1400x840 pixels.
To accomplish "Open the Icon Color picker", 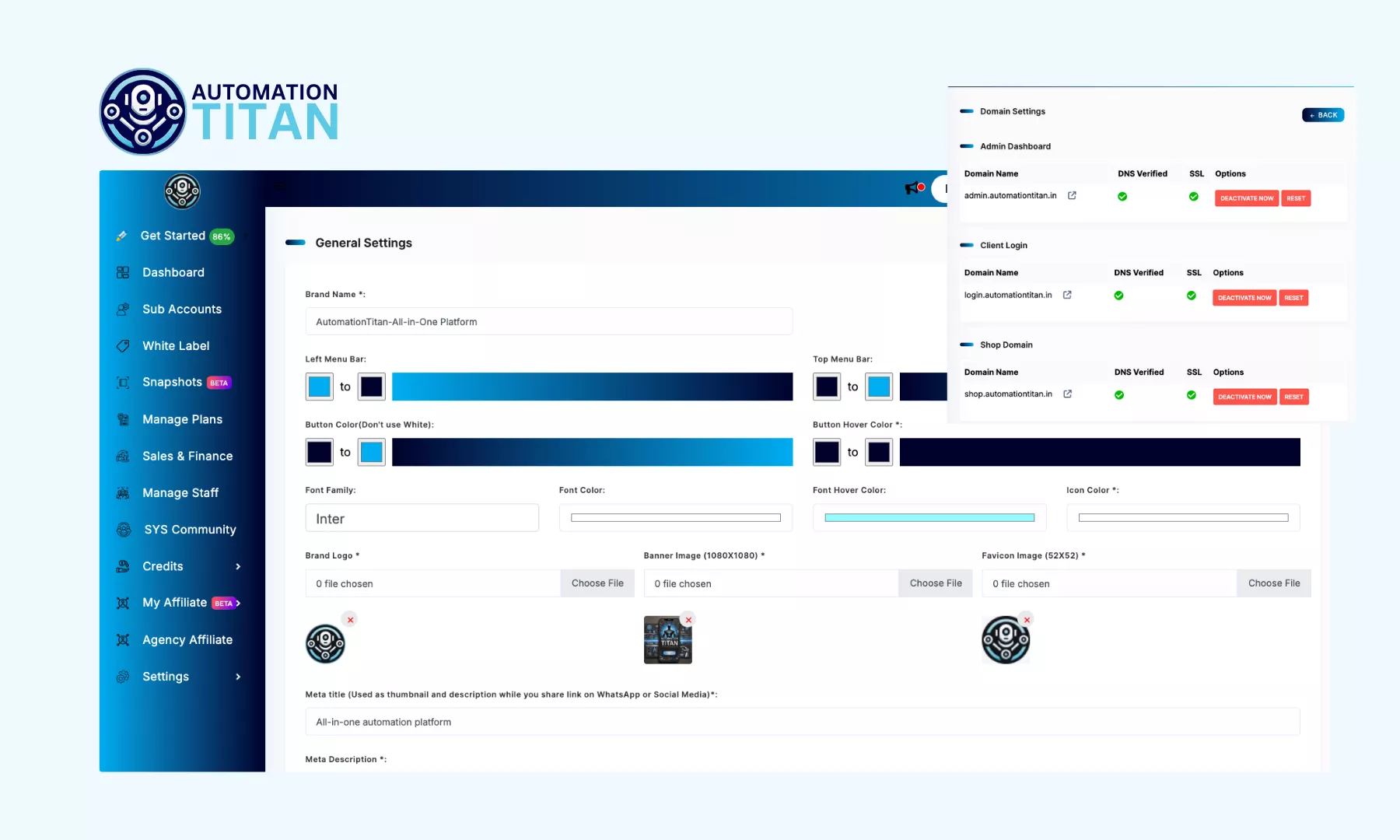I will coord(1183,518).
